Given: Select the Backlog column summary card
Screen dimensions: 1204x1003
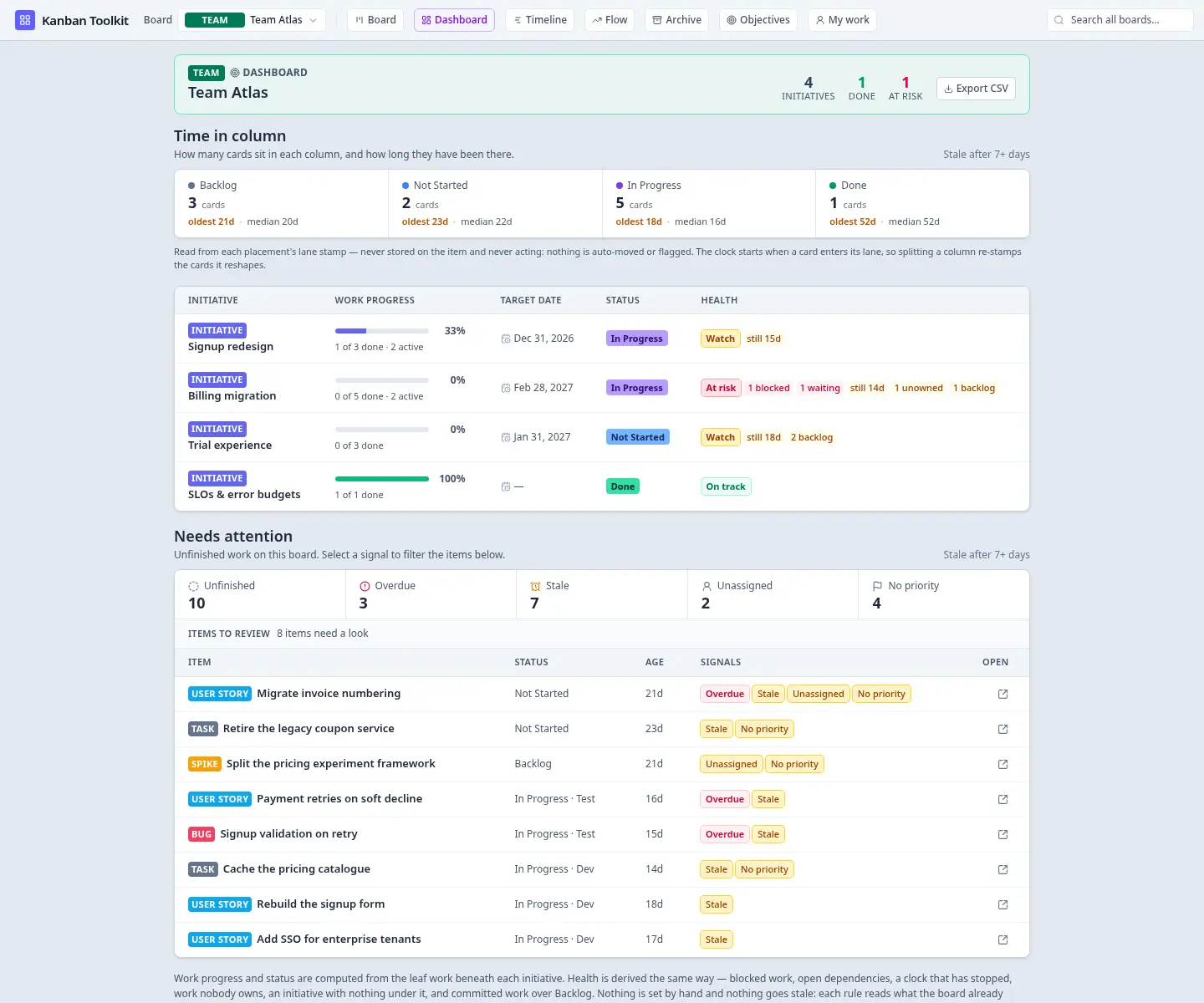Looking at the screenshot, I should coord(281,204).
